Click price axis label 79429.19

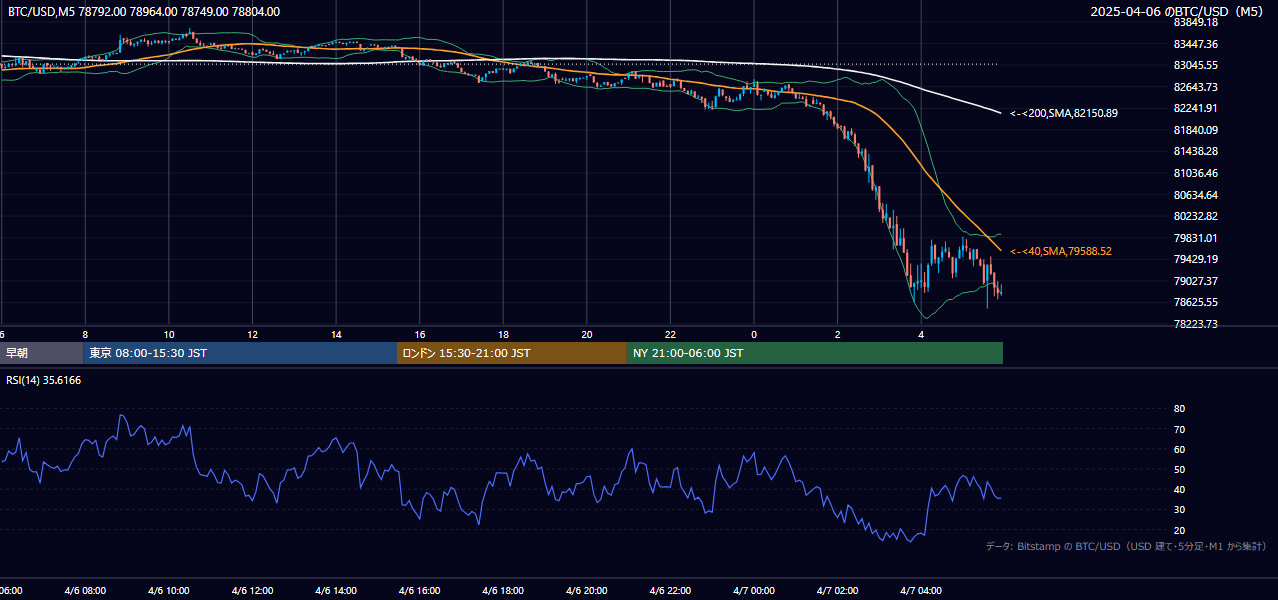click(1195, 259)
